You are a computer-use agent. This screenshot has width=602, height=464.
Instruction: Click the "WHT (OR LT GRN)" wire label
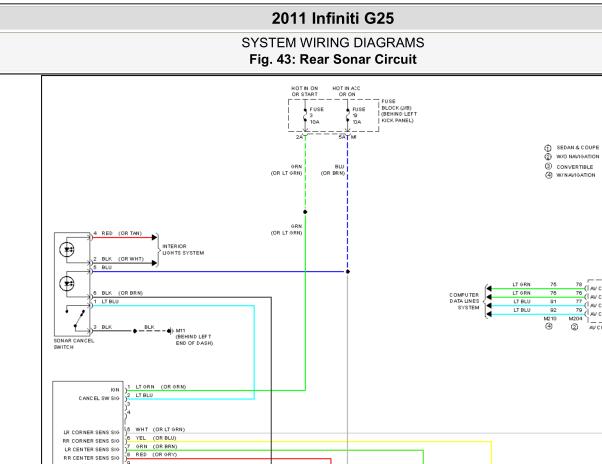point(160,429)
